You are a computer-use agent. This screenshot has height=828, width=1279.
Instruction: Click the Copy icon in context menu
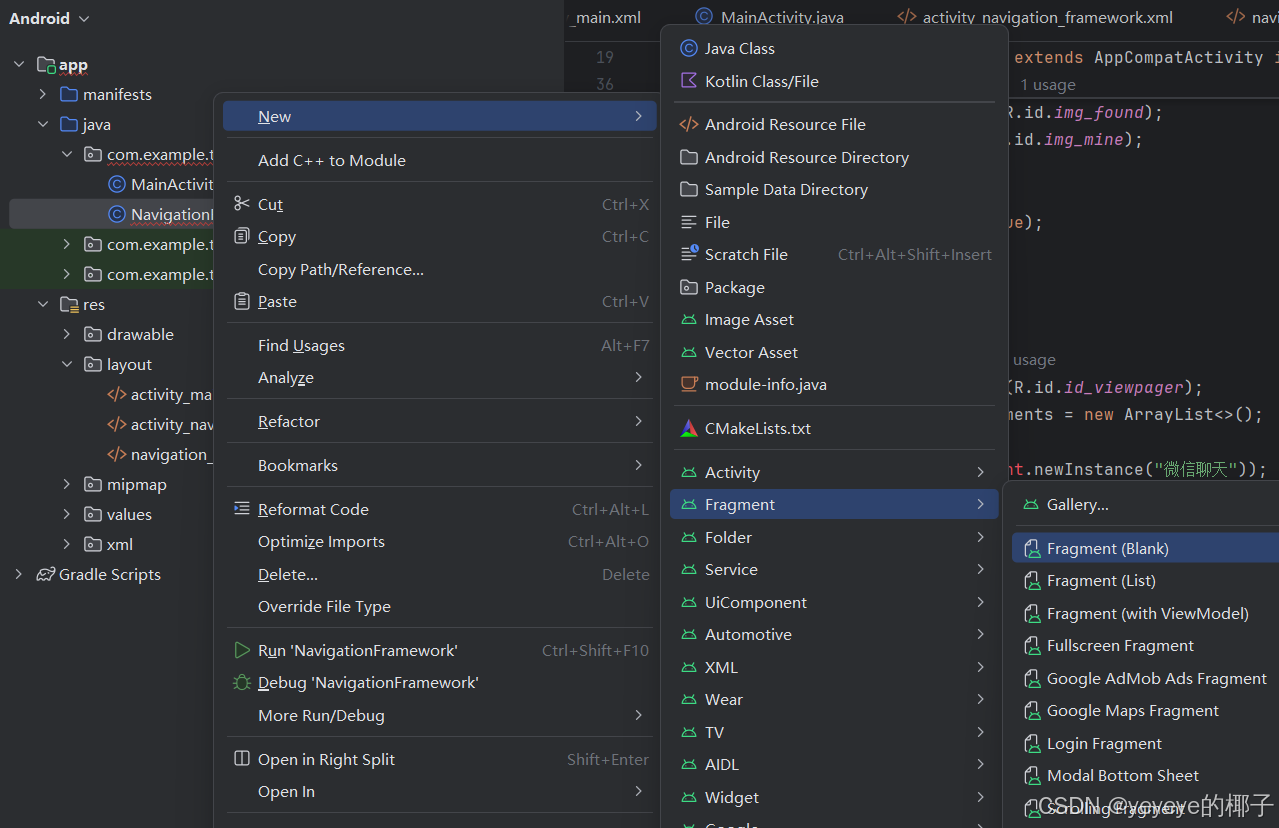241,236
